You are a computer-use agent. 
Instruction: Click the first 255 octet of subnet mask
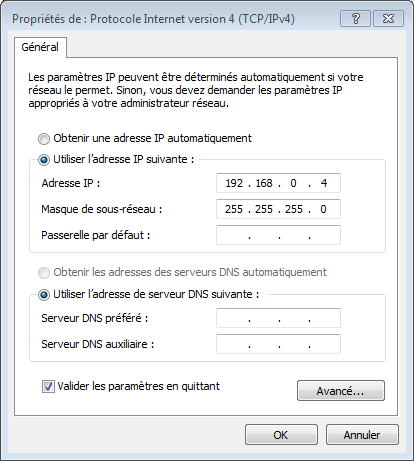[234, 209]
